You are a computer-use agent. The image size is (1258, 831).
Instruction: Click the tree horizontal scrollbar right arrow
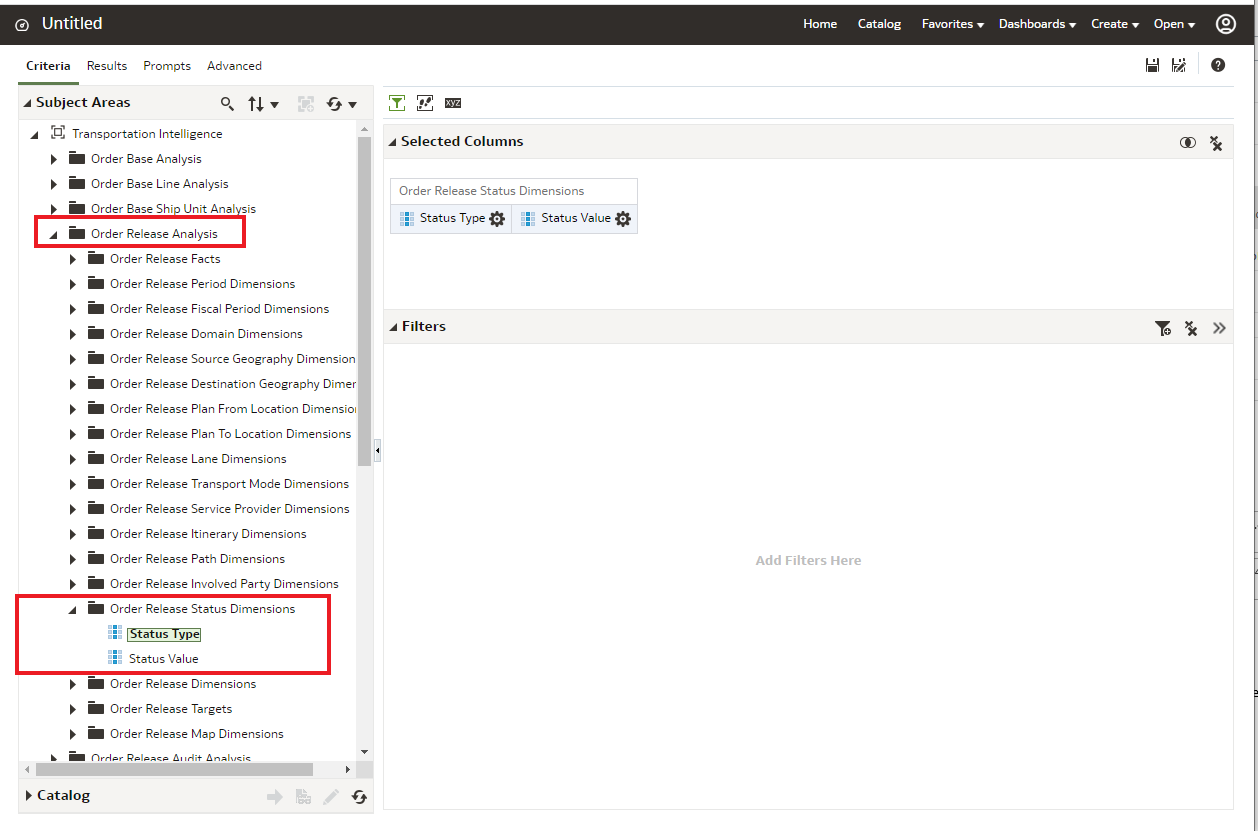348,770
